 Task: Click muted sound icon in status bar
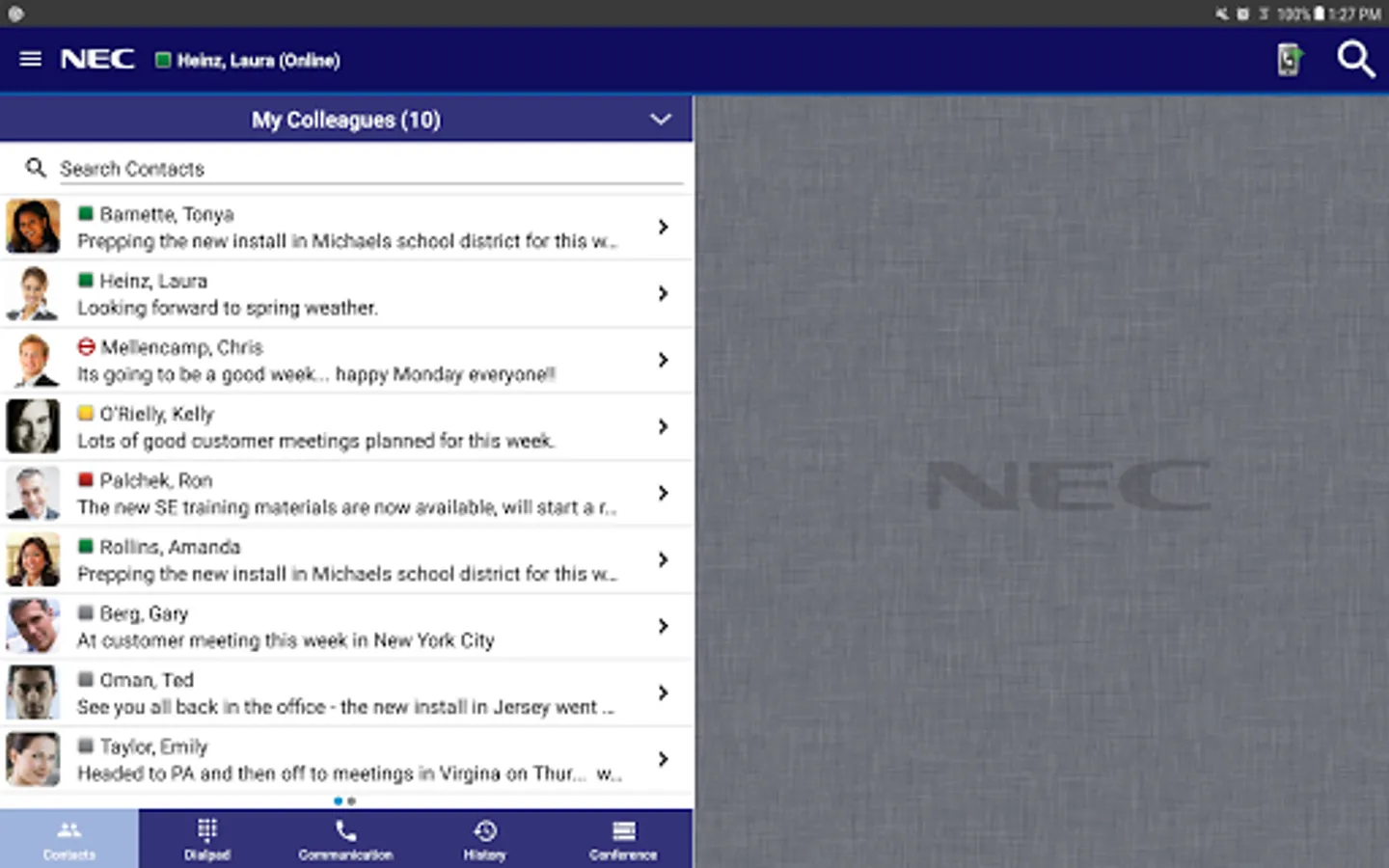[1222, 14]
